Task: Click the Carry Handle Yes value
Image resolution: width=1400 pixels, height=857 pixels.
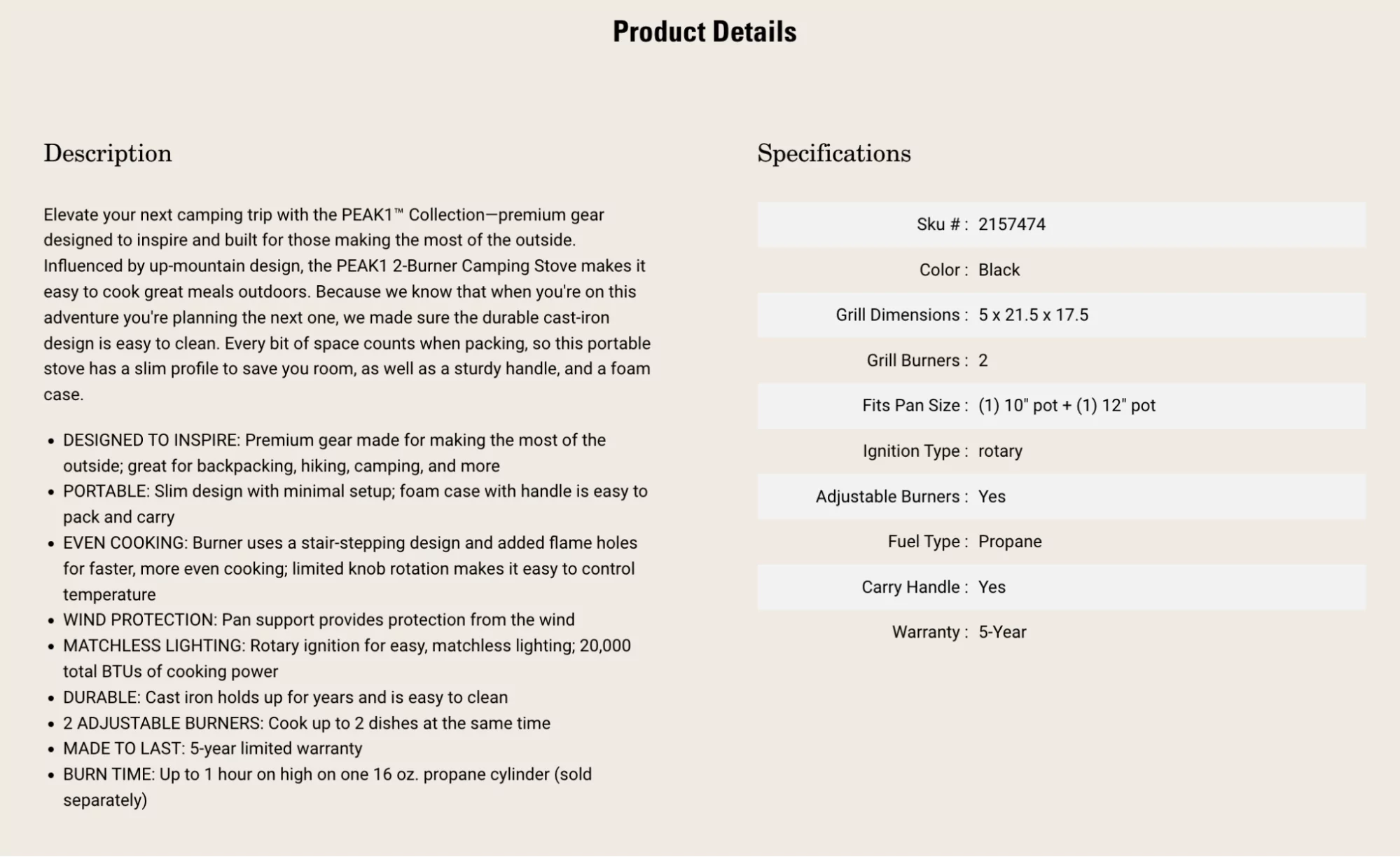Action: (x=992, y=587)
